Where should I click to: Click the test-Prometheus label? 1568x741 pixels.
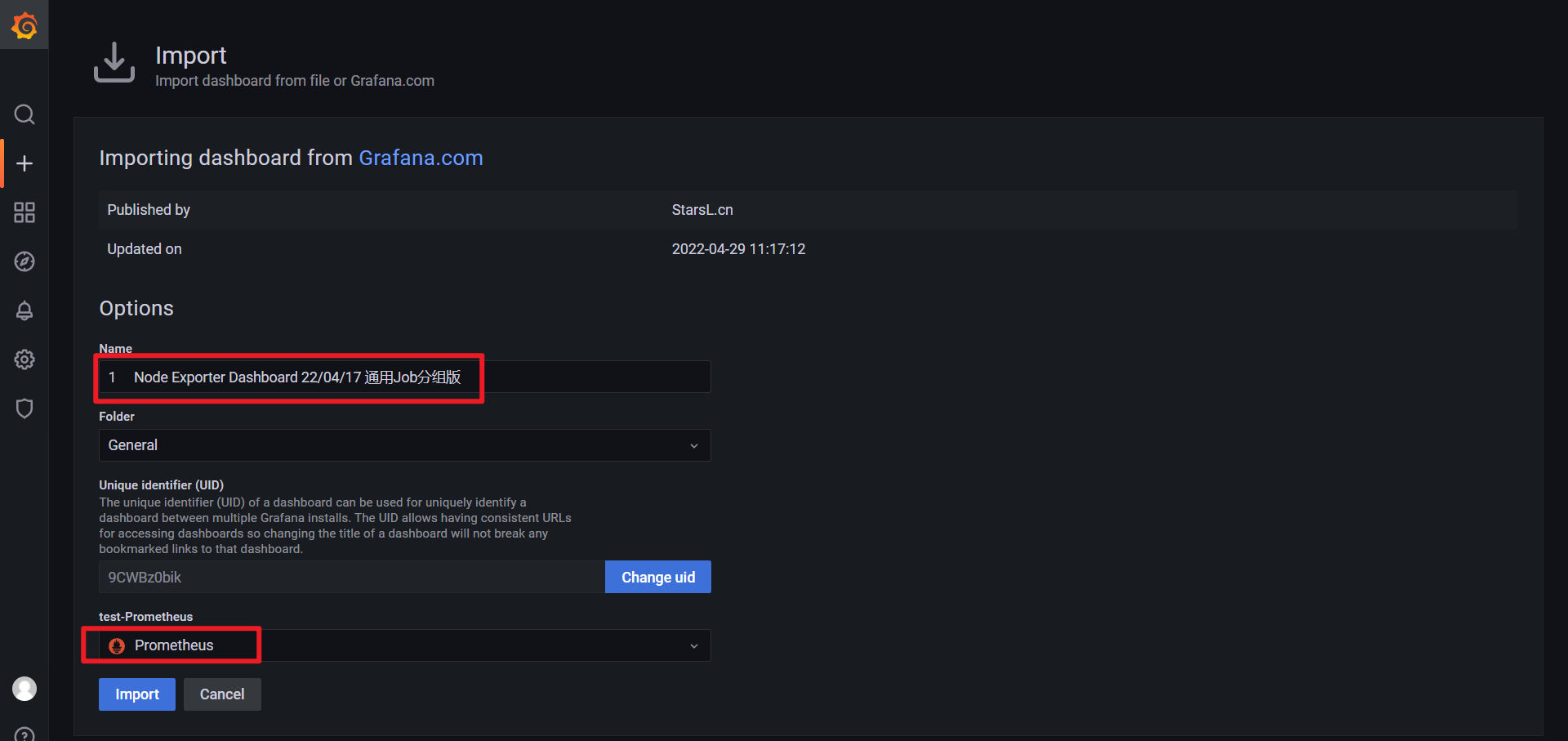pos(146,617)
